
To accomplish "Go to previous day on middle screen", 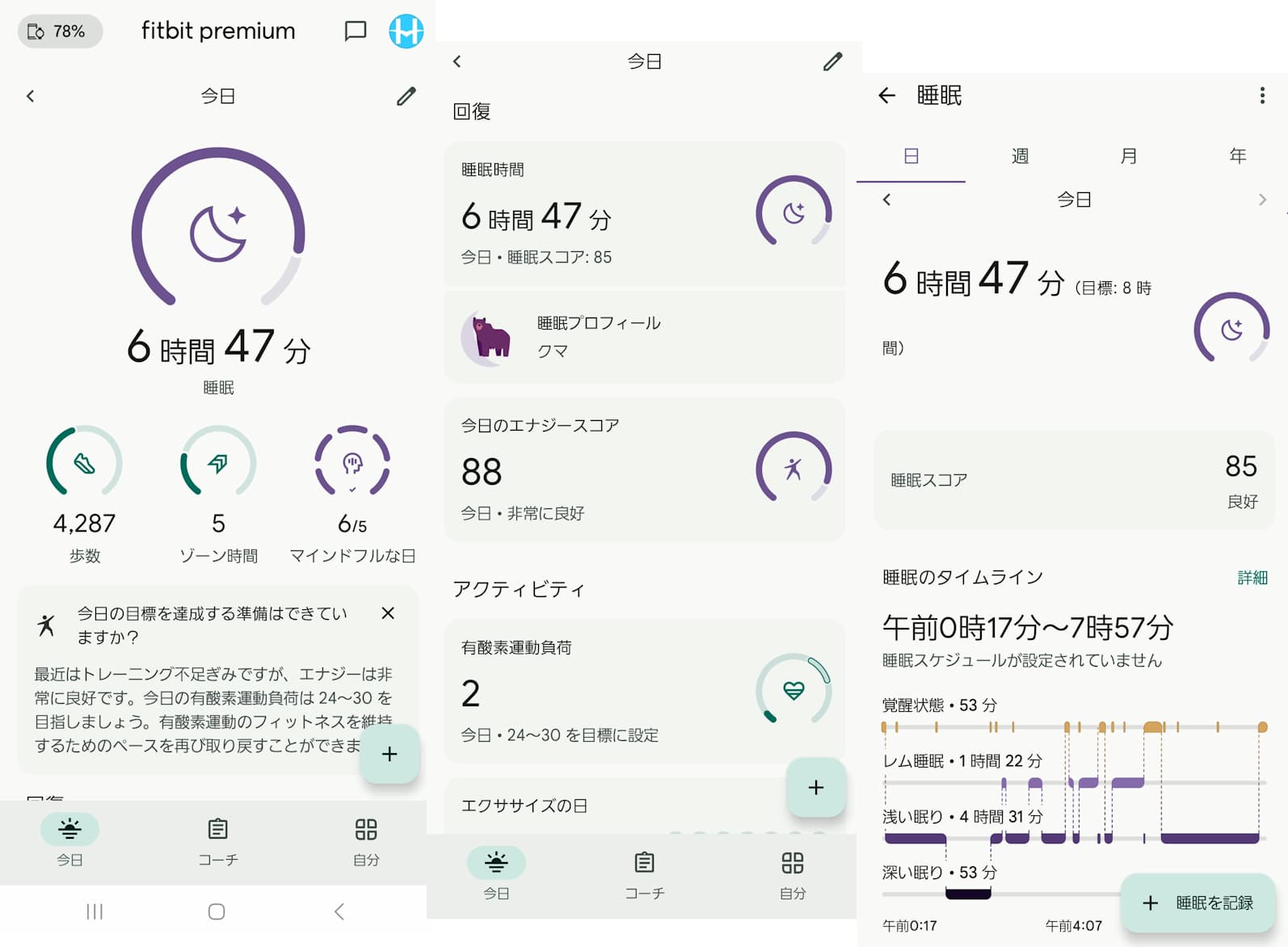I will 457,61.
